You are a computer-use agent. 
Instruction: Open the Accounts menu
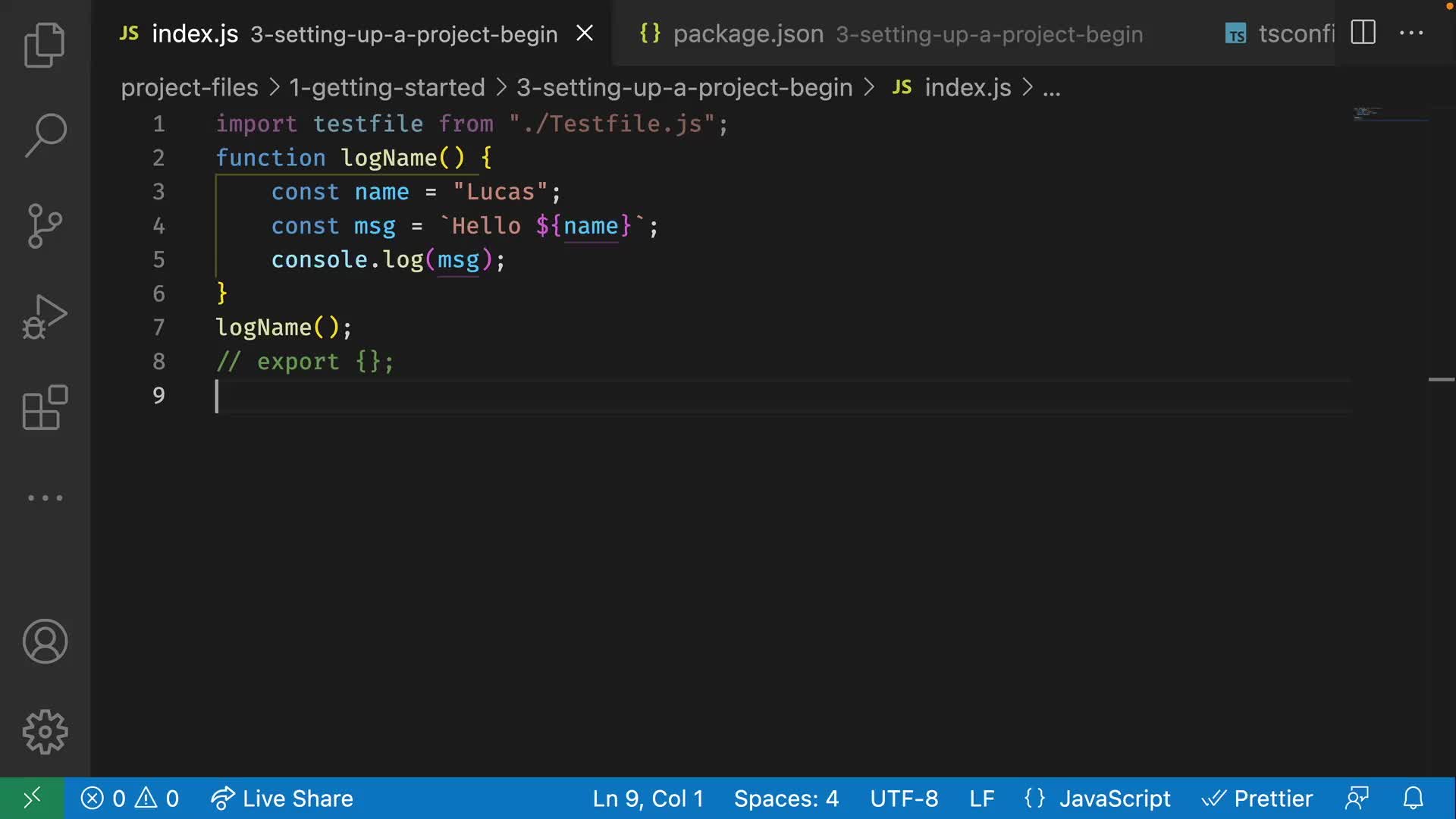click(x=45, y=642)
